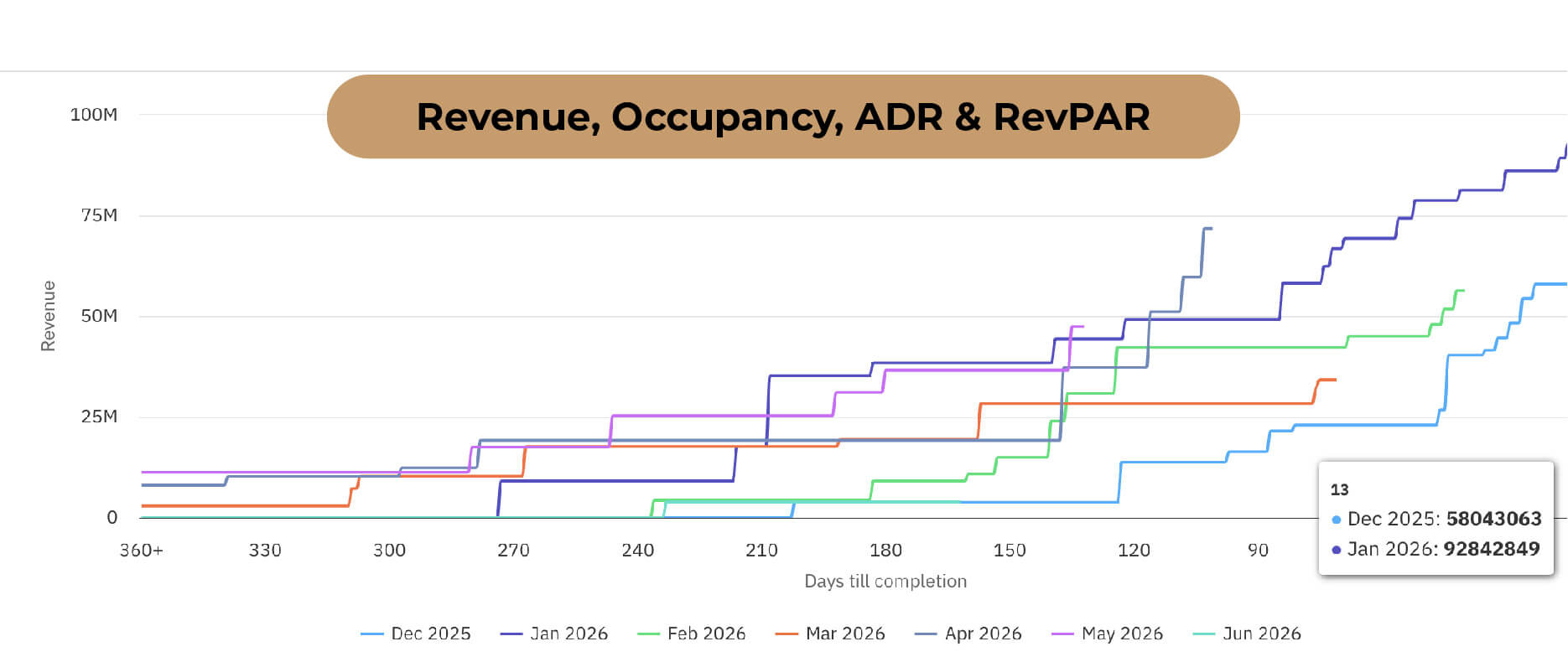Click the 360+ x-axis tick label
The width and height of the screenshot is (1568, 662).
click(141, 551)
